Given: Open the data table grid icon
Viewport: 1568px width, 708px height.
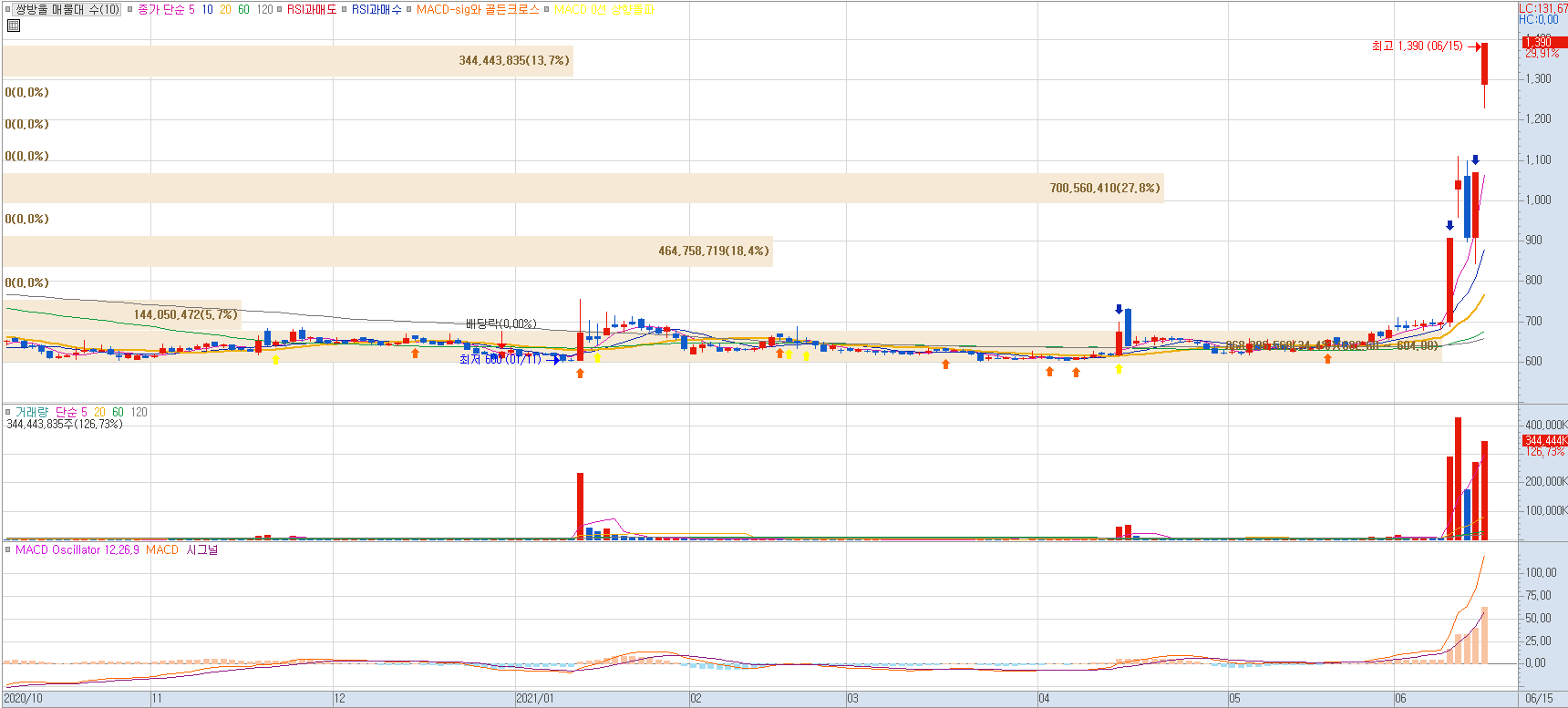Looking at the screenshot, I should 13,26.
